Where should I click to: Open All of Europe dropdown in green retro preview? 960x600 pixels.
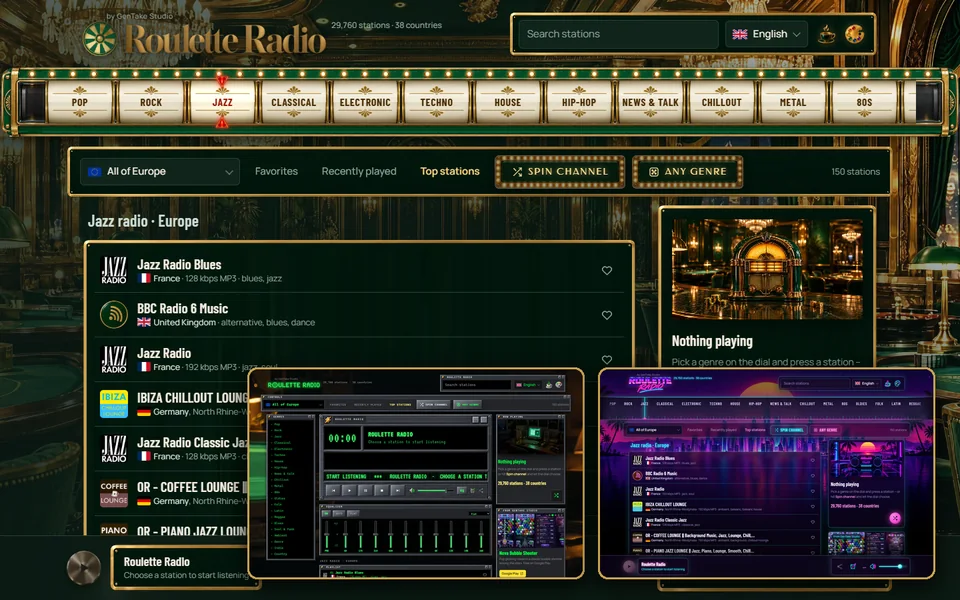point(293,405)
